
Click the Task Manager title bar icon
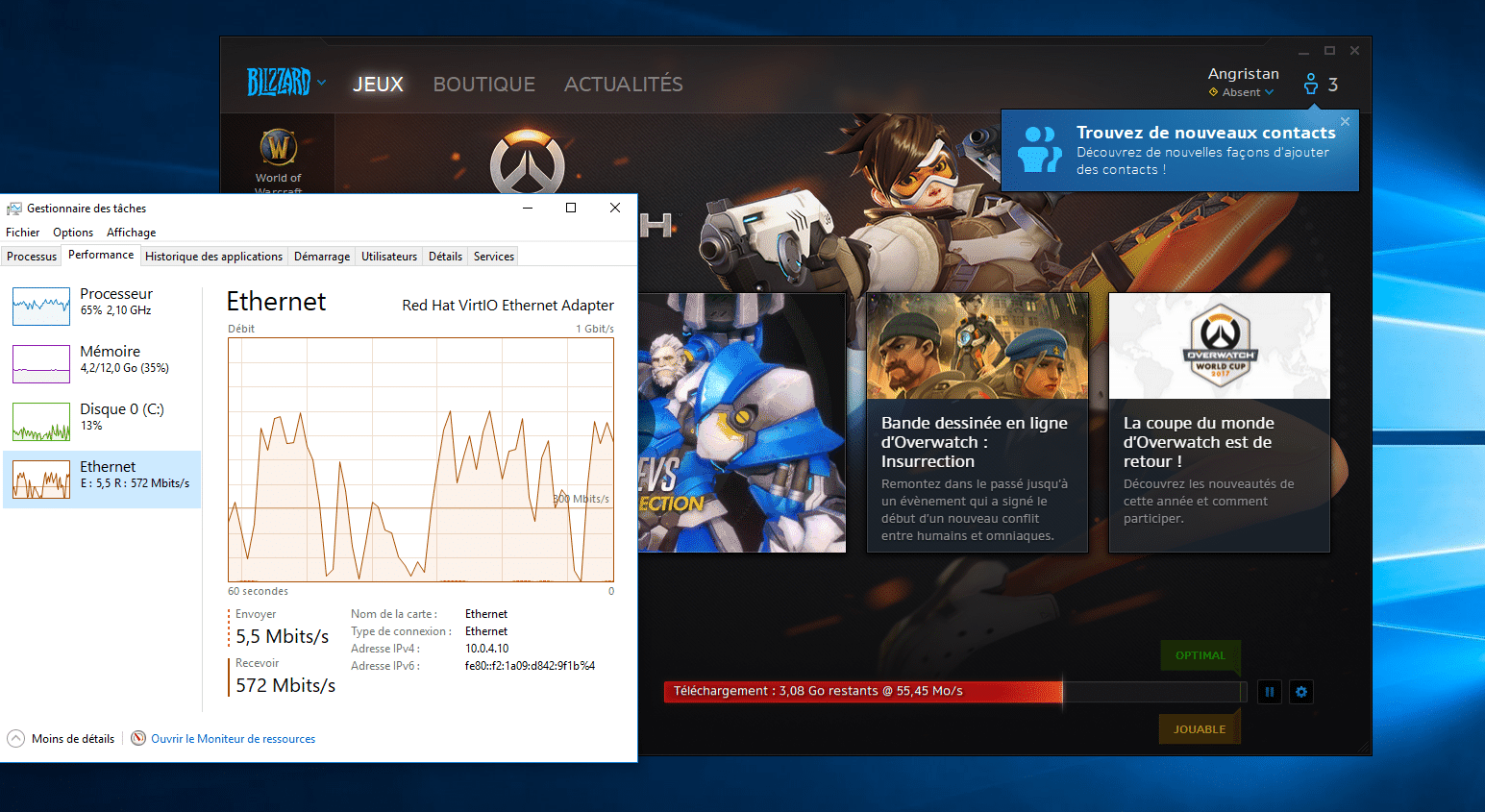pyautogui.click(x=14, y=209)
